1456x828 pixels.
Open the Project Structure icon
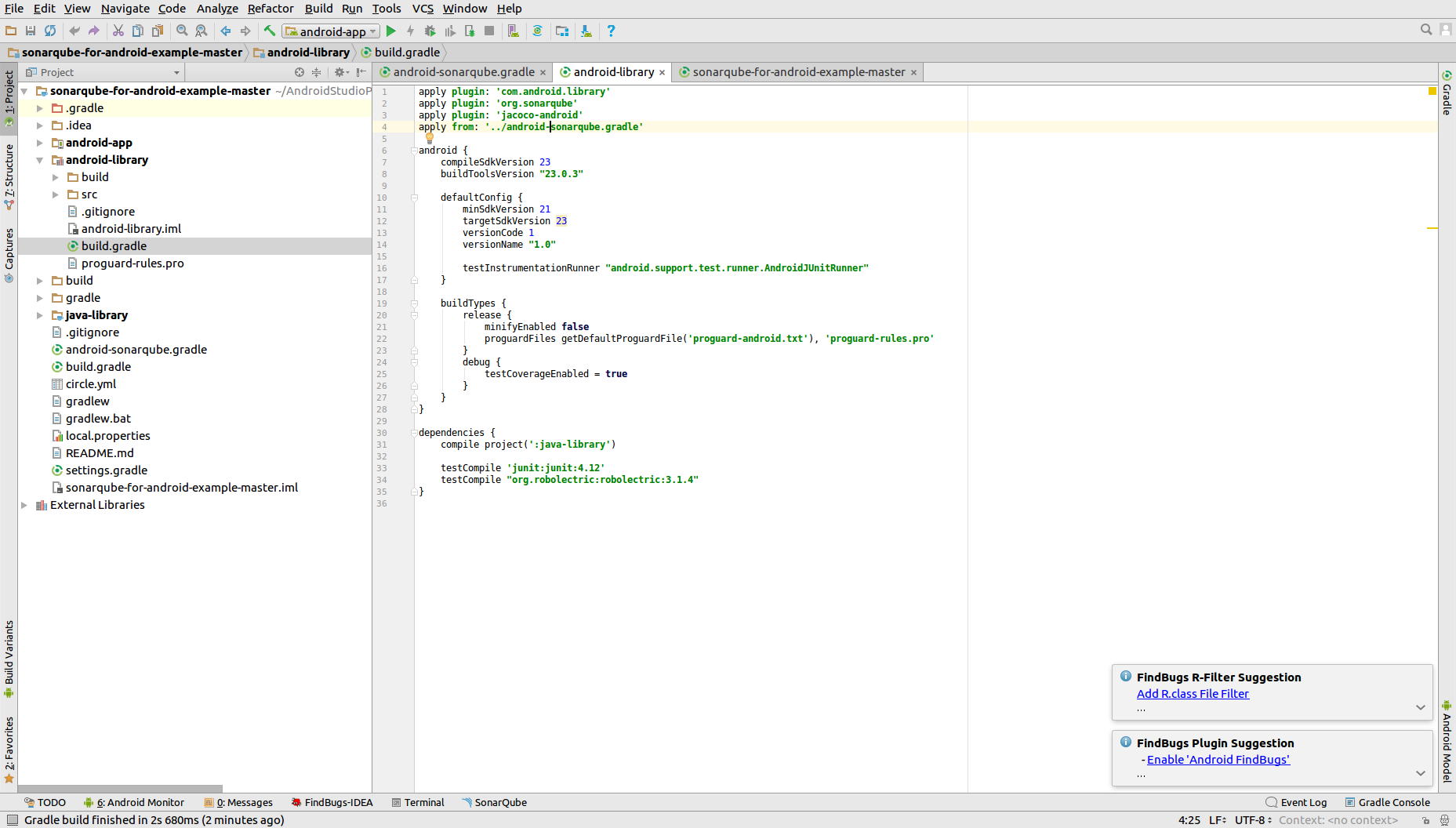pyautogui.click(x=562, y=31)
